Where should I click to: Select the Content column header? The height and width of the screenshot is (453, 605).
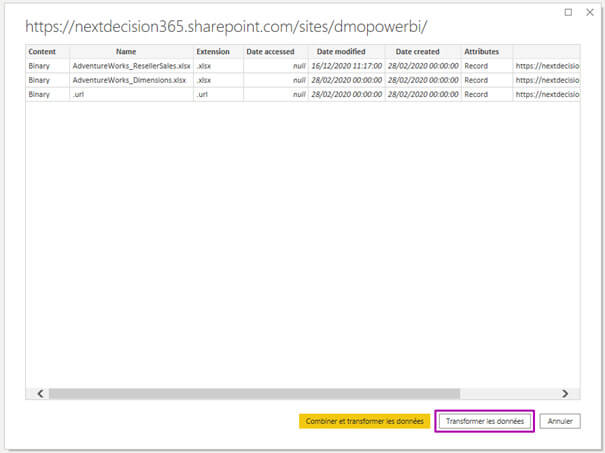(x=47, y=52)
